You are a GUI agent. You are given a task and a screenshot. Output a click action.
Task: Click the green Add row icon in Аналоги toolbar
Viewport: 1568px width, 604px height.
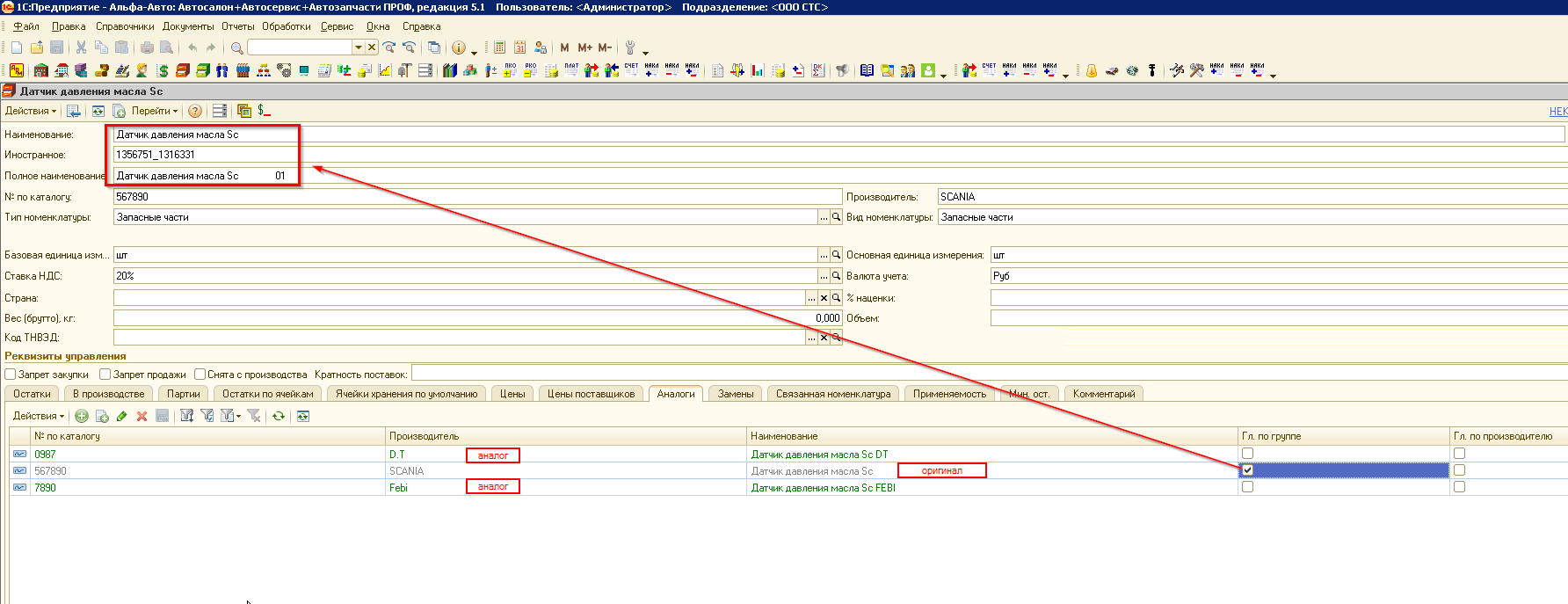pyautogui.click(x=82, y=416)
